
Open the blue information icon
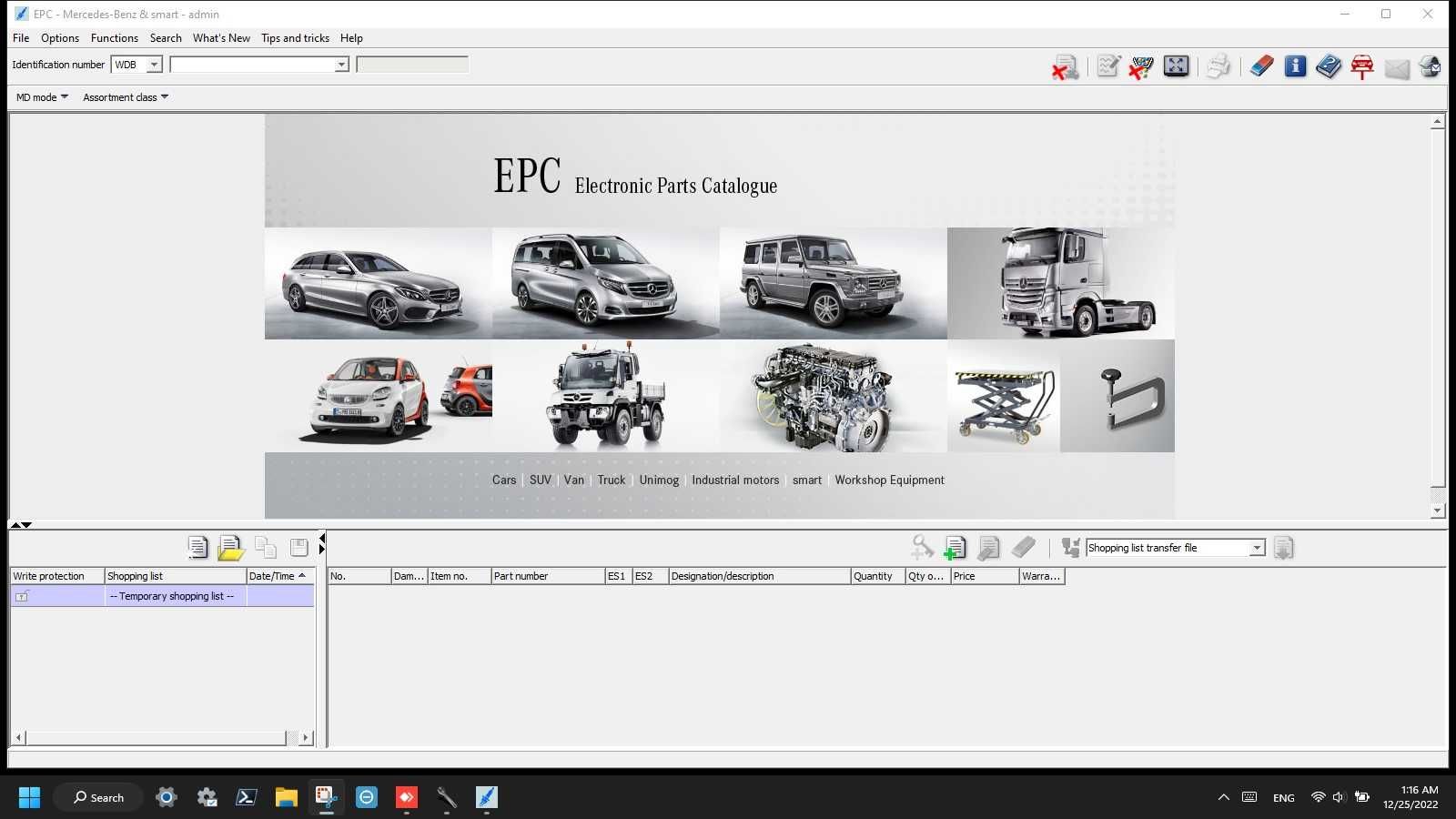pyautogui.click(x=1295, y=66)
